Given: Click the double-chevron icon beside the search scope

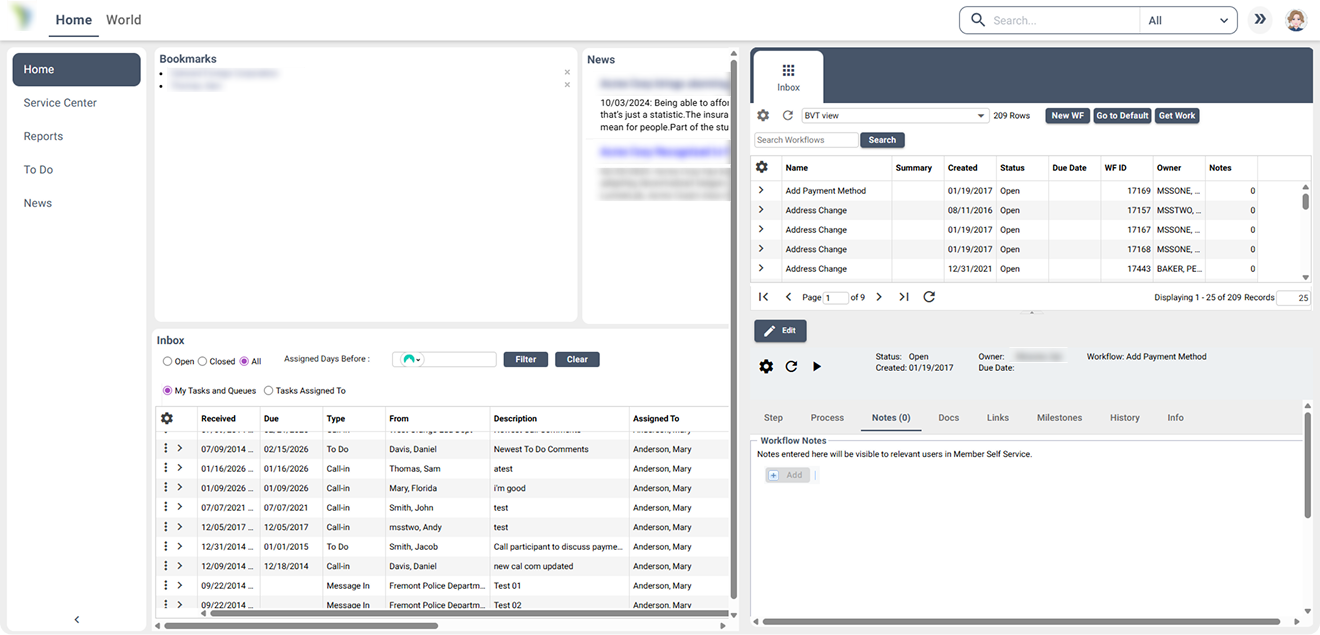Looking at the screenshot, I should pyautogui.click(x=1260, y=20).
